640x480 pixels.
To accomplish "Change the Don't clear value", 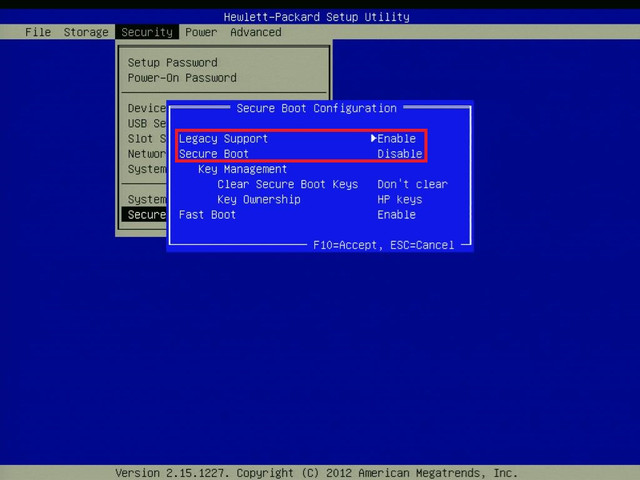I will [412, 184].
